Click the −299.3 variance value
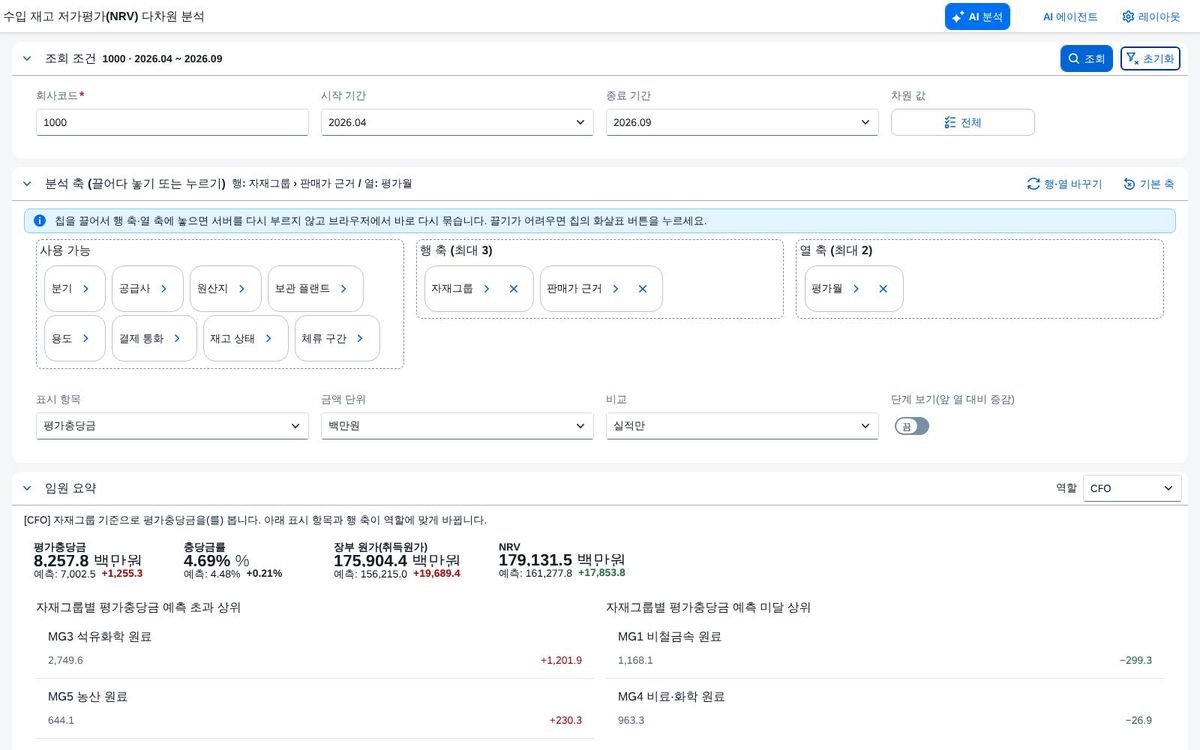This screenshot has width=1200, height=750. [1135, 660]
